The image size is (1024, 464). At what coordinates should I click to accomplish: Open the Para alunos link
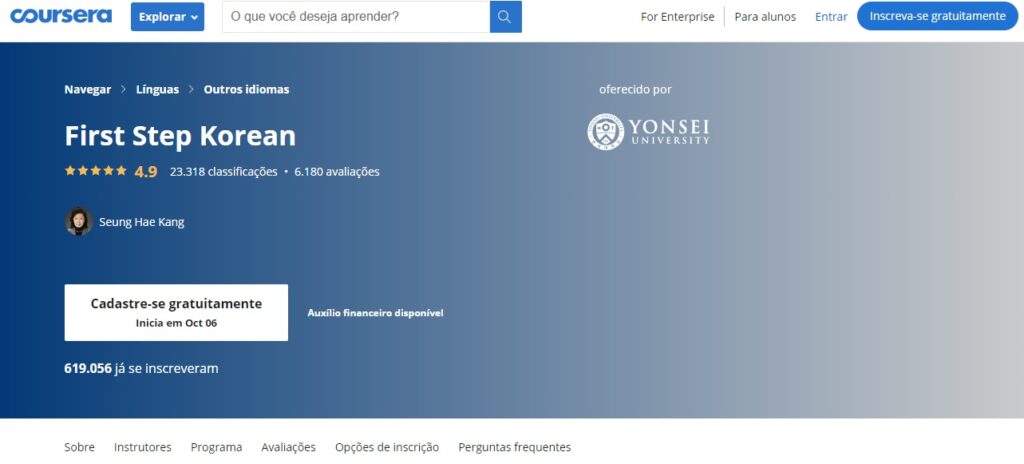765,17
